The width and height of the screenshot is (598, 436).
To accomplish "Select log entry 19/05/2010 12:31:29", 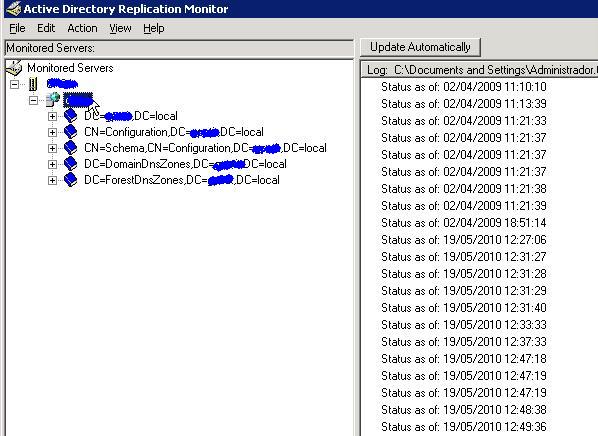I will [464, 291].
